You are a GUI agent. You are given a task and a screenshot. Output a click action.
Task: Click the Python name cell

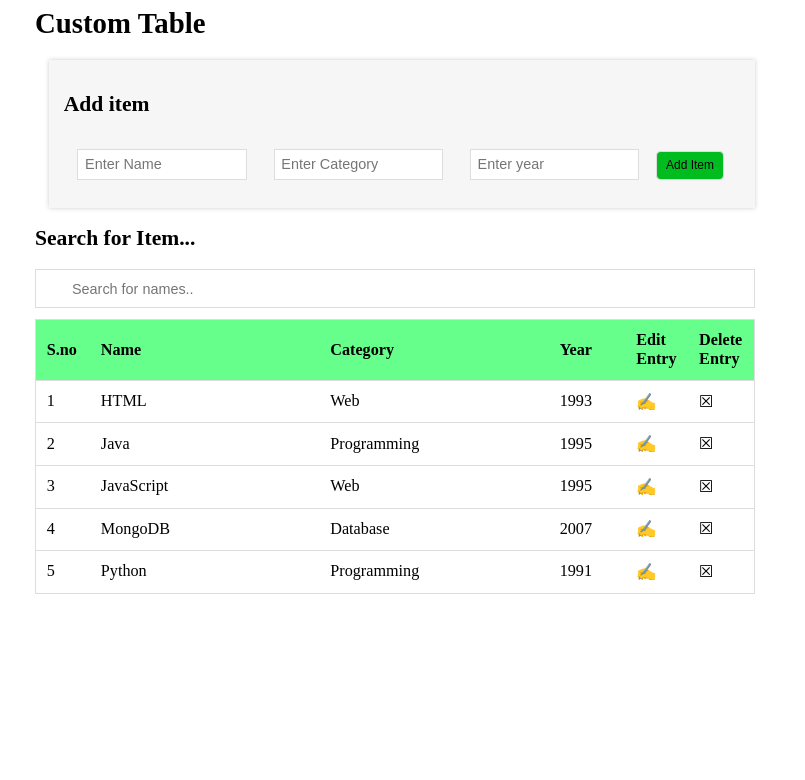point(124,571)
